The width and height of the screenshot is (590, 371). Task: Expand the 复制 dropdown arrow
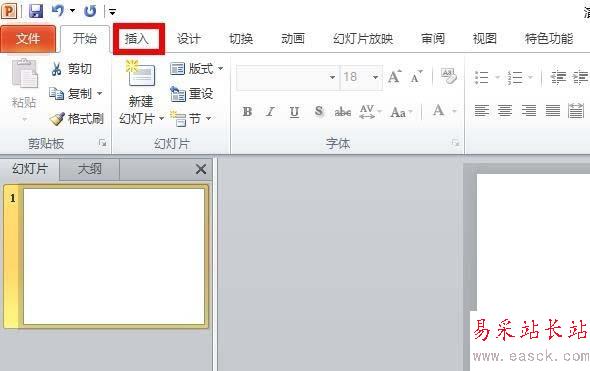pyautogui.click(x=100, y=93)
